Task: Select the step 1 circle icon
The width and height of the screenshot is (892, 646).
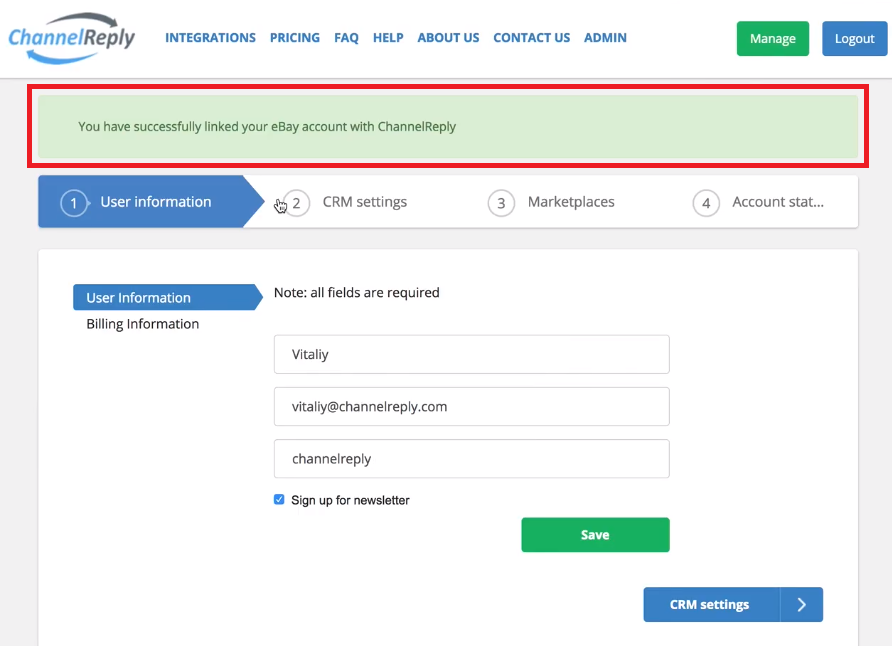Action: pos(74,203)
